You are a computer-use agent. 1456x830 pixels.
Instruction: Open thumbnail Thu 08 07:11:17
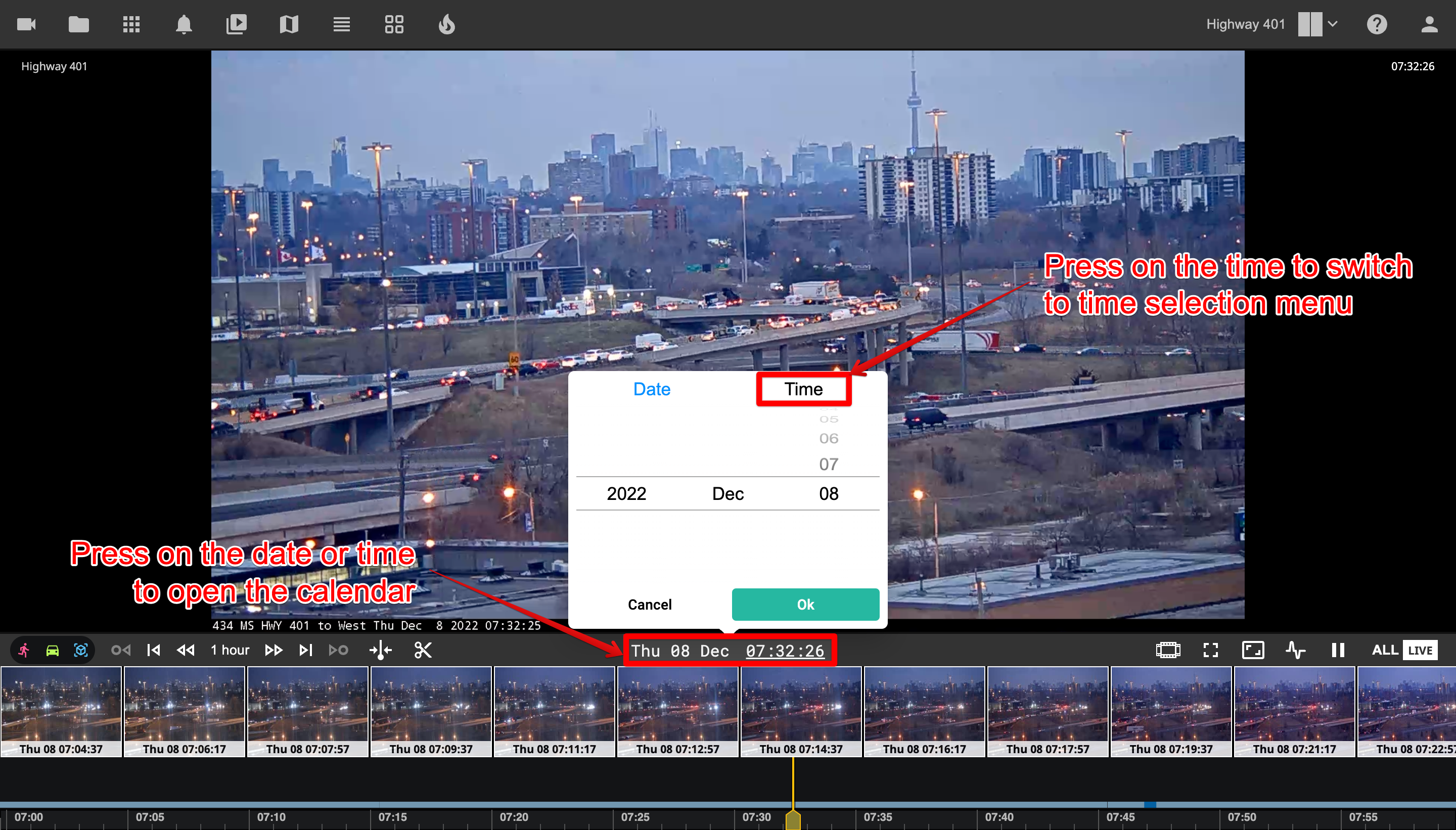[555, 711]
